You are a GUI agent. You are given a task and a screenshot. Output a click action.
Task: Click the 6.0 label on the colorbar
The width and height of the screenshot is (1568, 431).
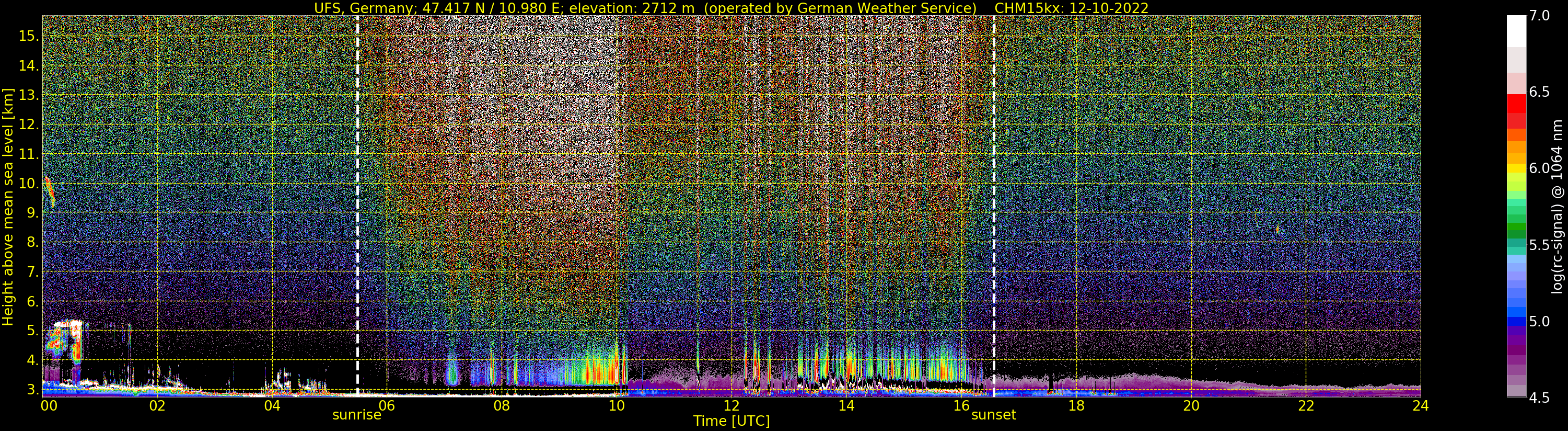tap(1539, 168)
